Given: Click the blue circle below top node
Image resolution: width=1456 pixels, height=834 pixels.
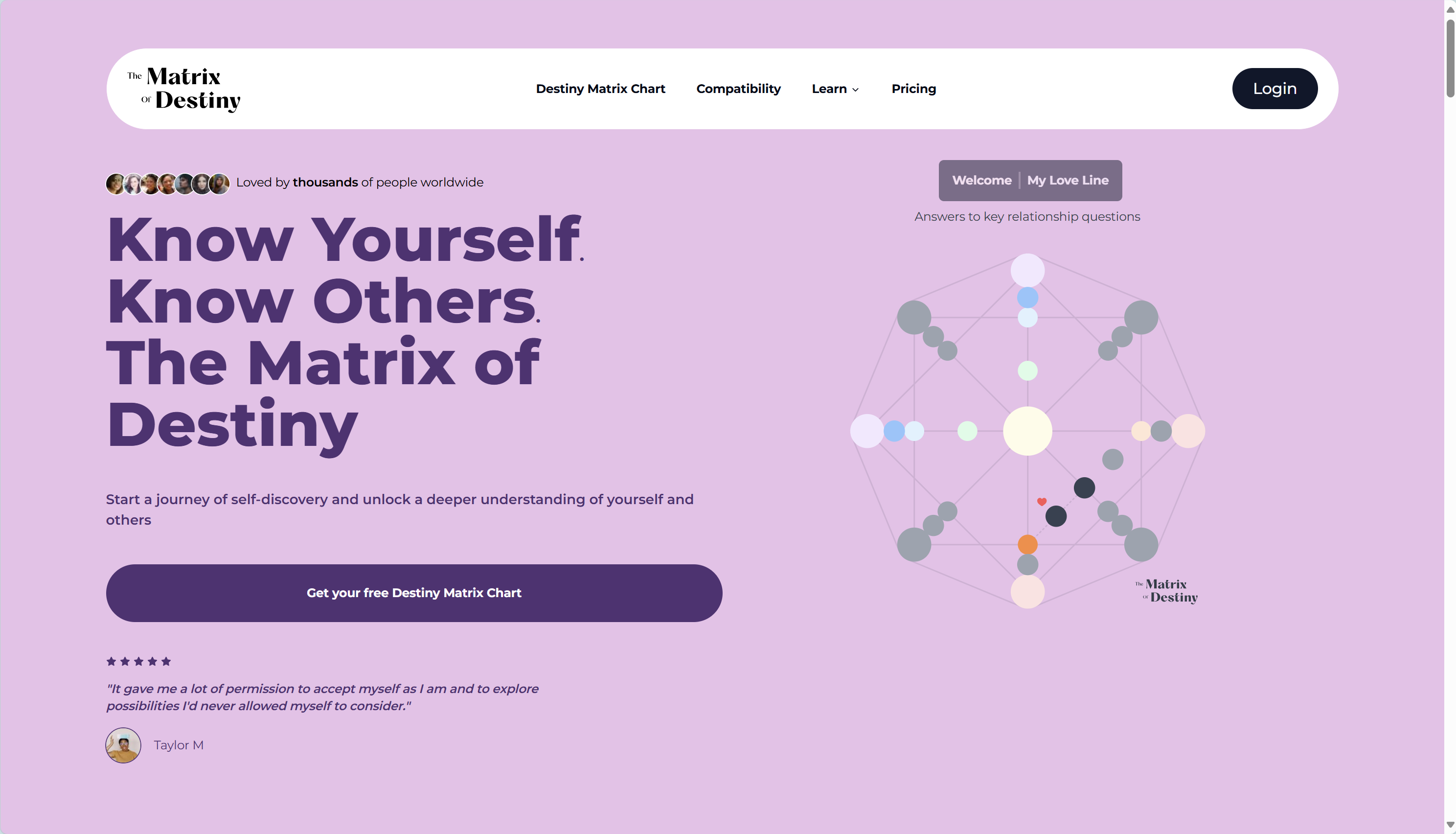Looking at the screenshot, I should pos(1027,297).
